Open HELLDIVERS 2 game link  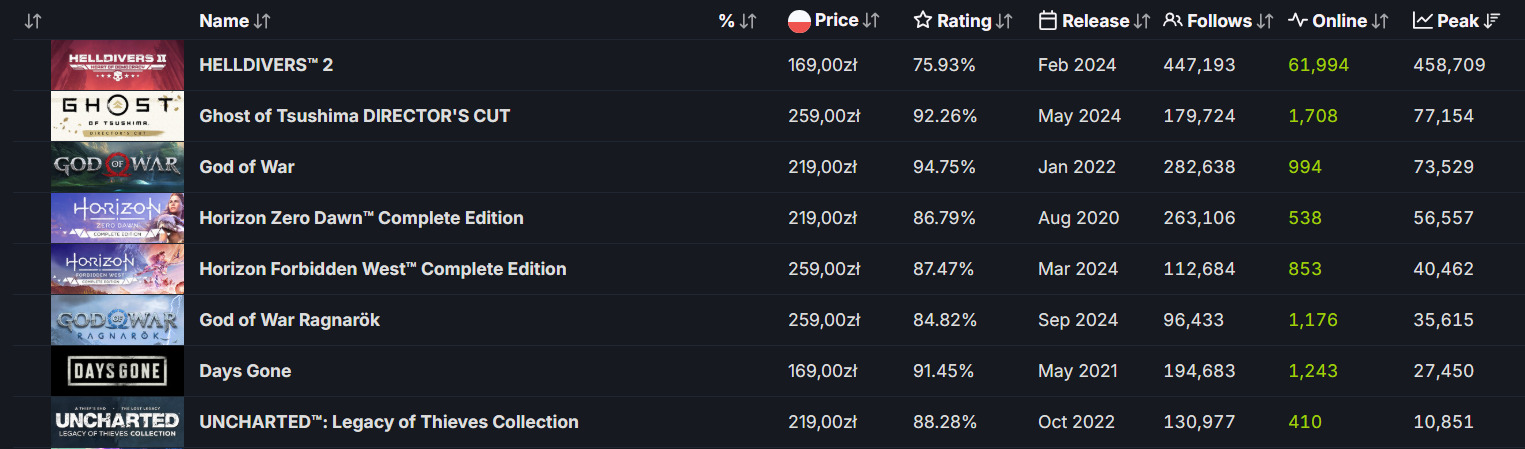click(266, 65)
